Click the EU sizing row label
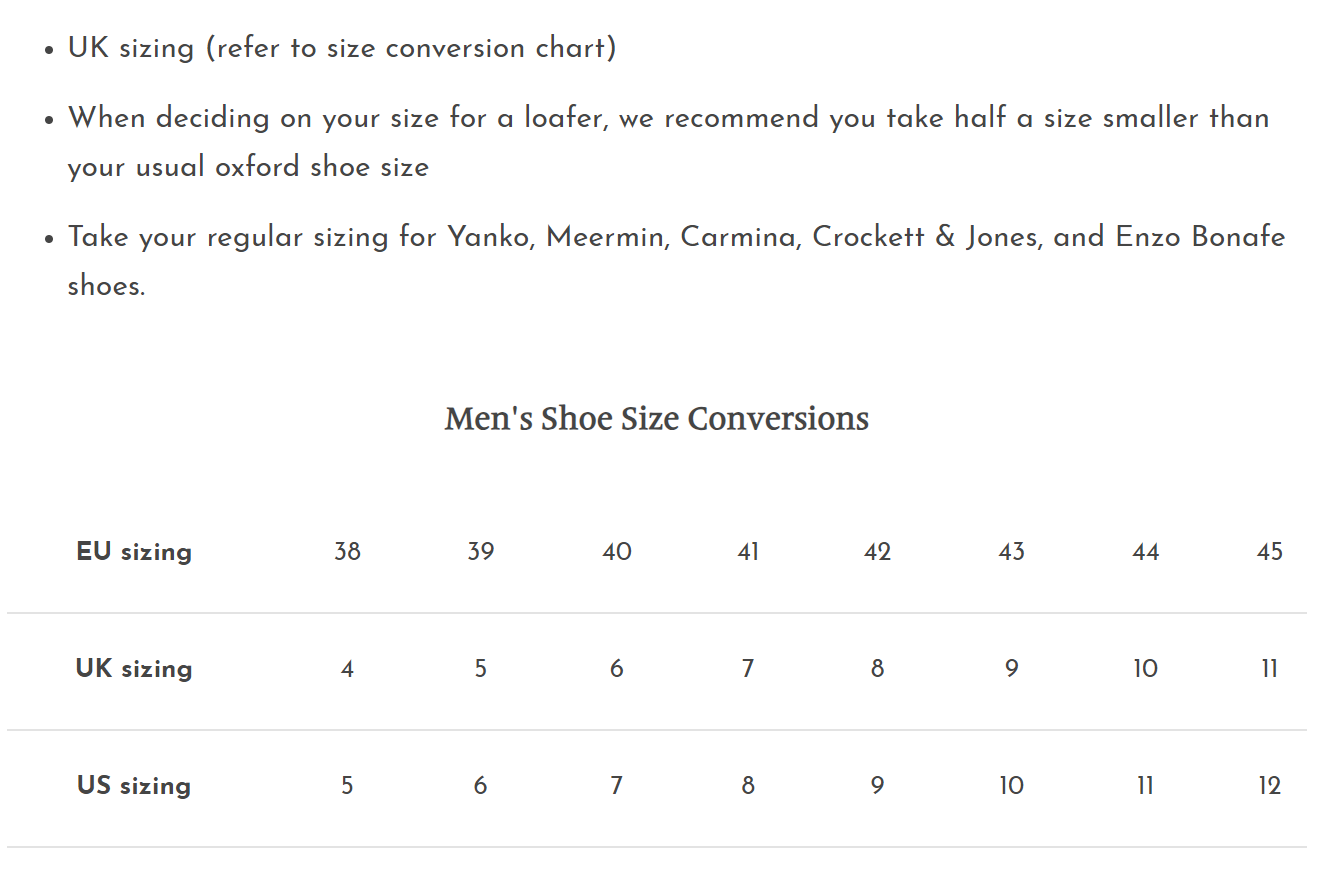The width and height of the screenshot is (1336, 882). tap(133, 552)
